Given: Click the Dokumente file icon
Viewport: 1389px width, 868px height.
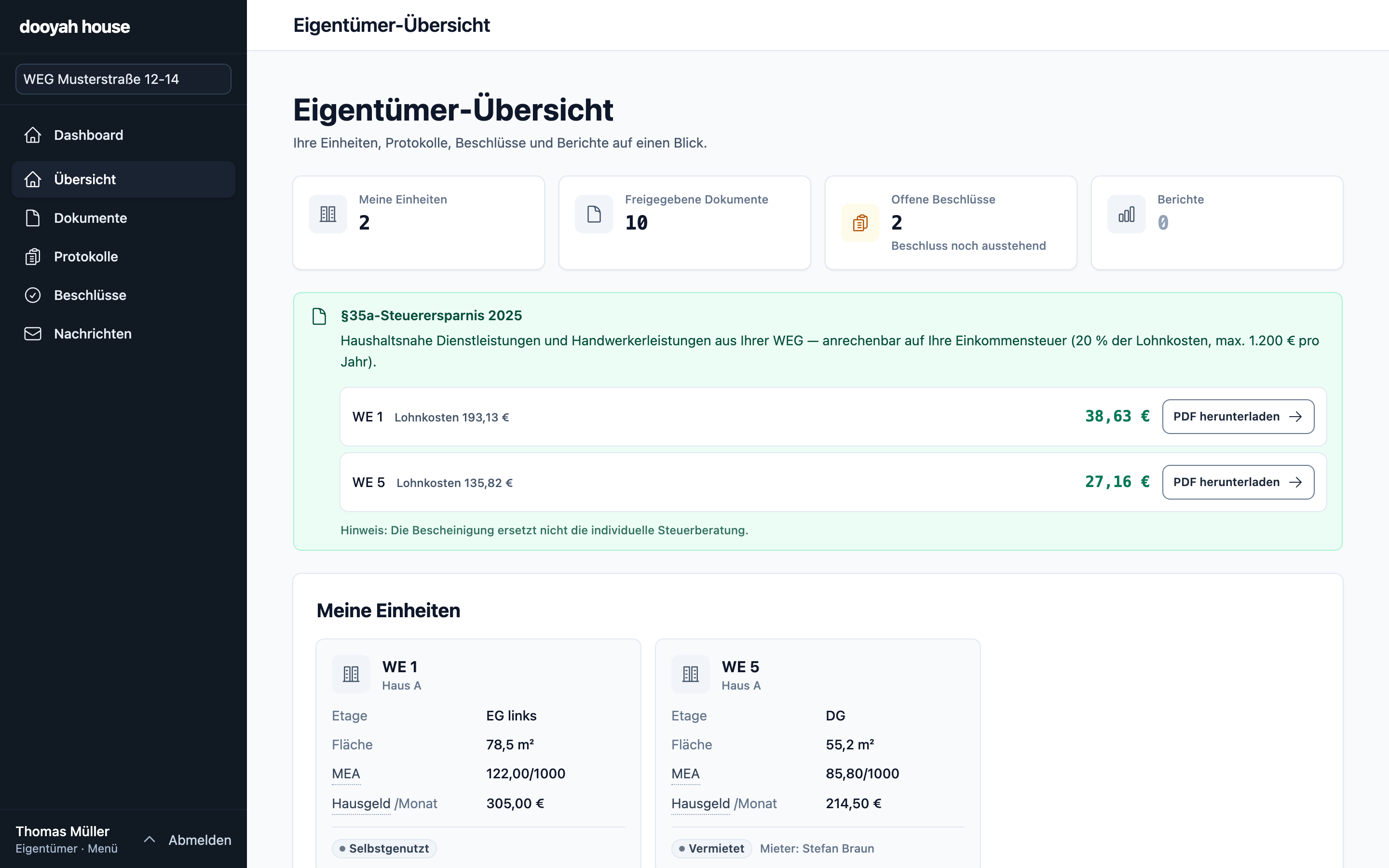Looking at the screenshot, I should tap(33, 218).
